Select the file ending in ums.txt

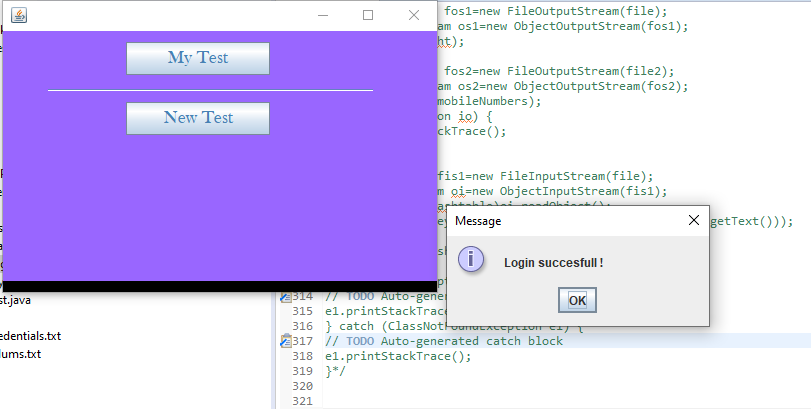20,354
